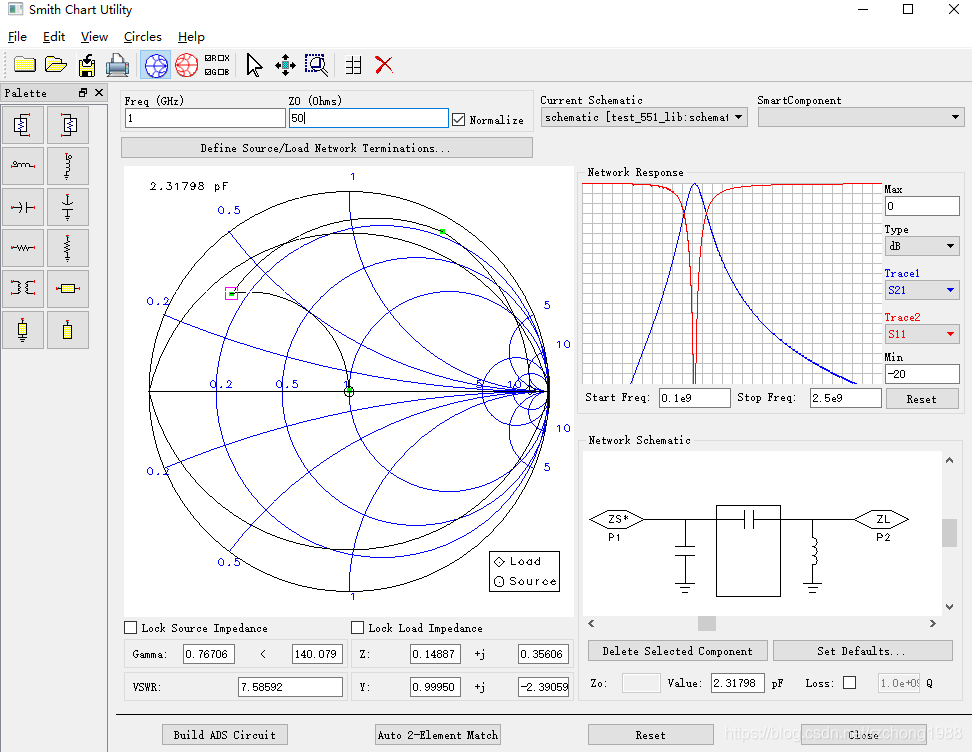Toggle the Normalize checkbox
The width and height of the screenshot is (972, 752).
click(x=459, y=120)
